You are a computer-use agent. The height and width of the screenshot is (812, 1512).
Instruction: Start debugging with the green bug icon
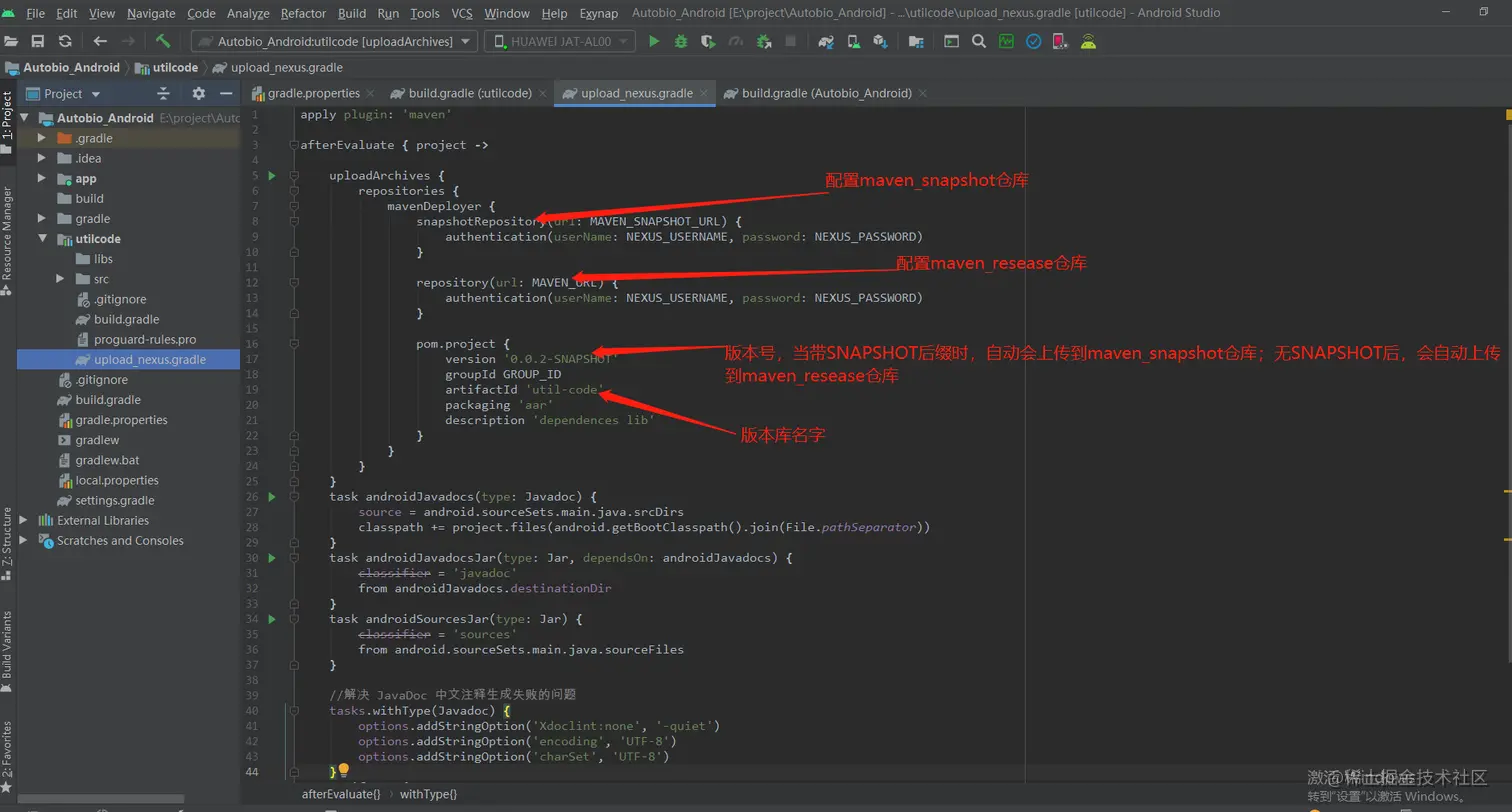coord(681,41)
